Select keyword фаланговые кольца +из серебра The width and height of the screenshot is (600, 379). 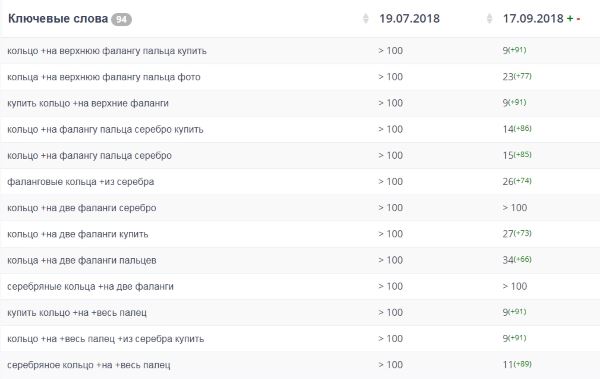point(80,182)
